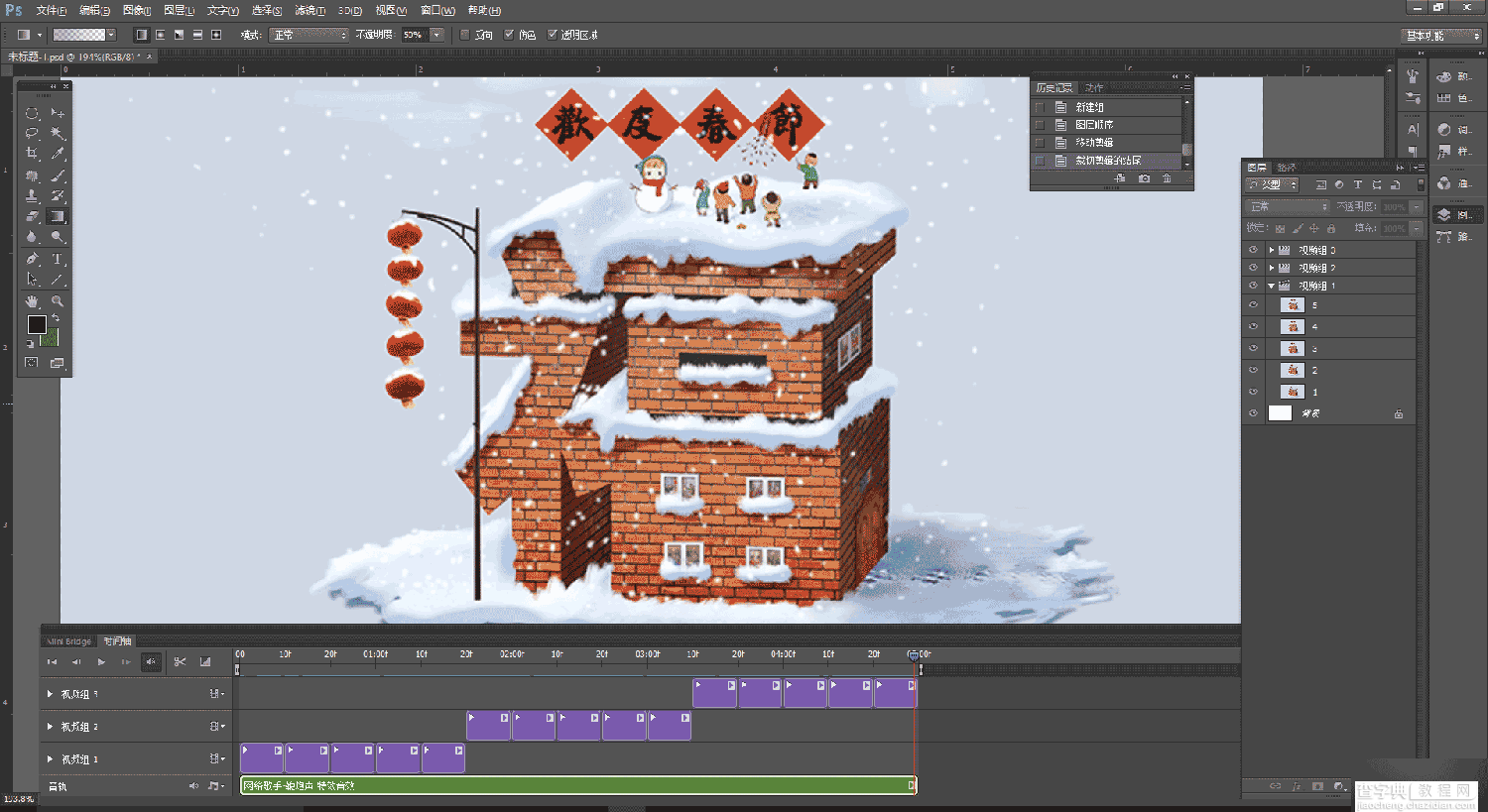Delete the current history state with the trash icon

tap(1167, 178)
